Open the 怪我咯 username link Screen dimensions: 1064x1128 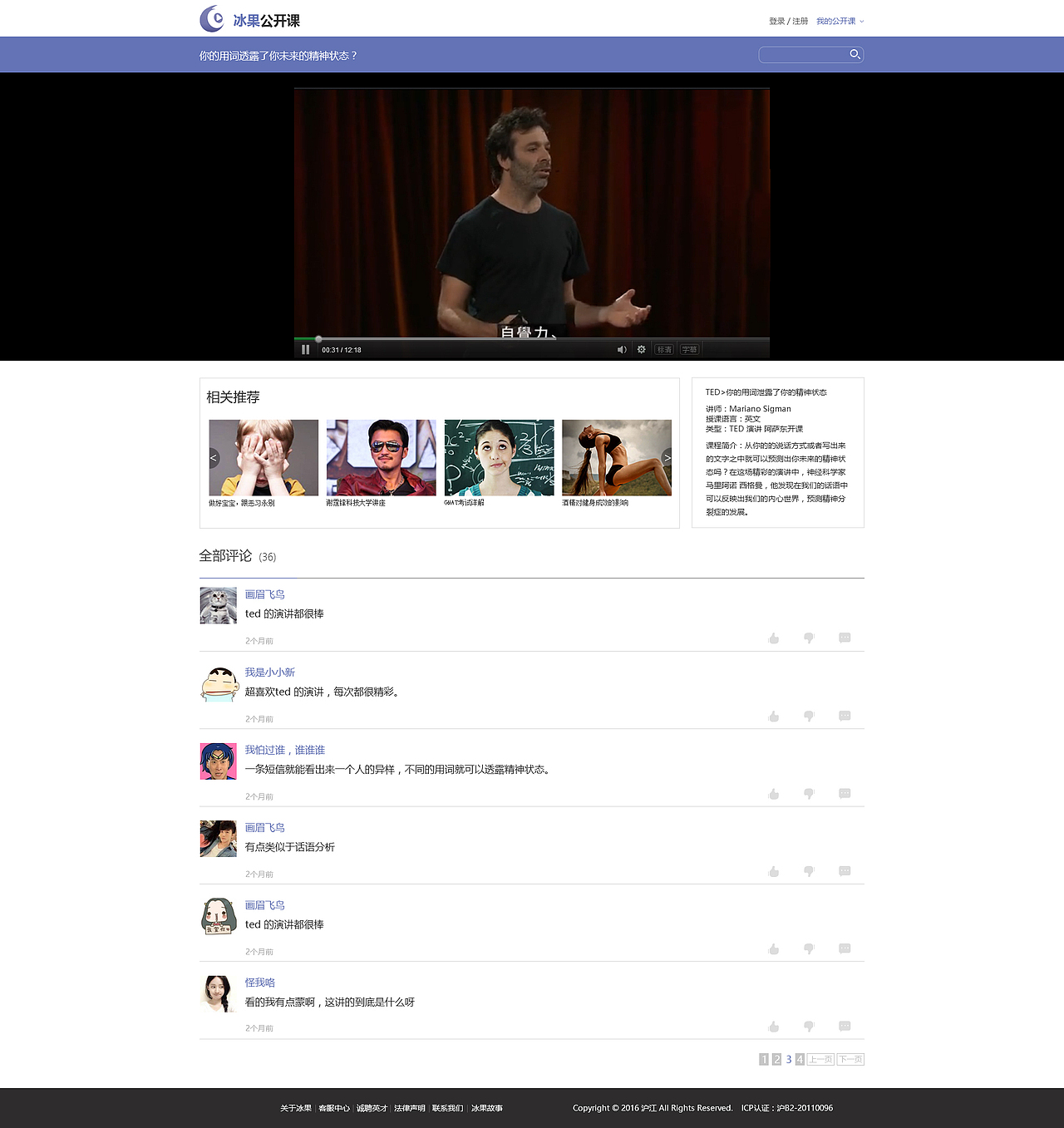point(260,983)
